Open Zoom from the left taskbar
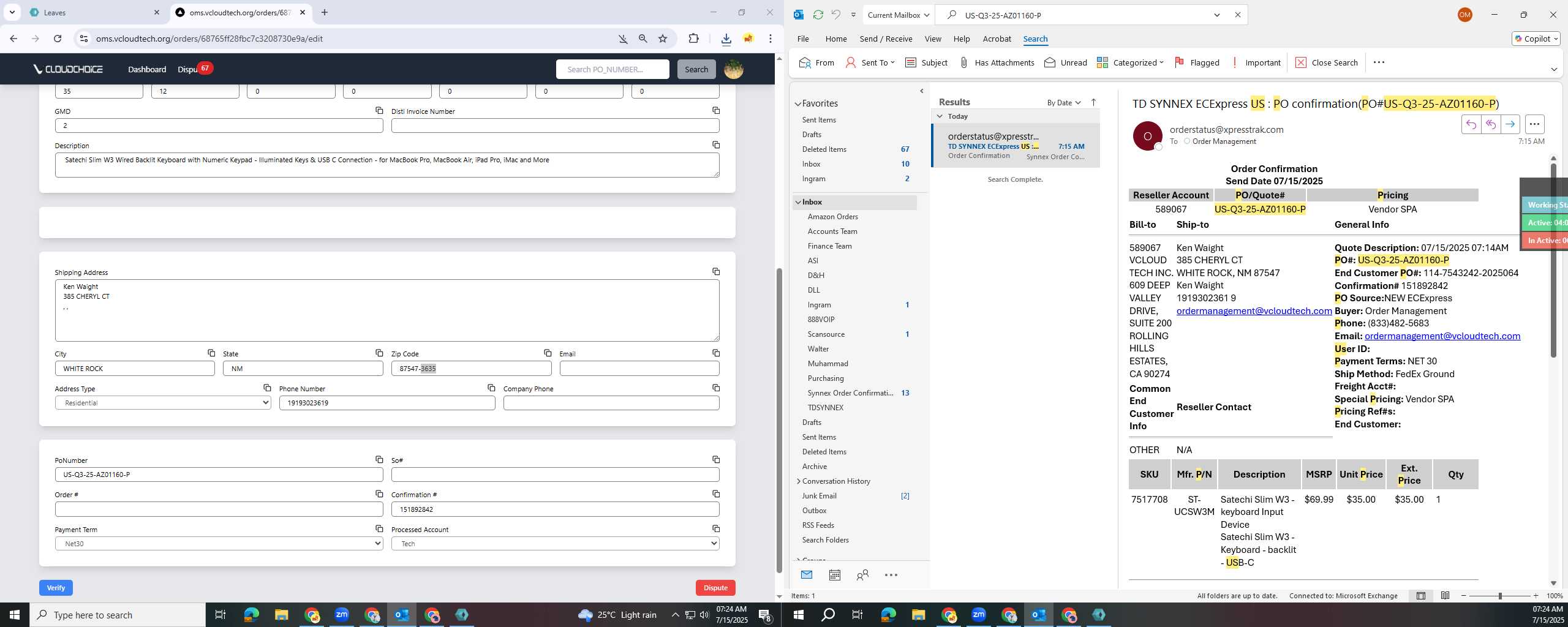This screenshot has height=627, width=1568. [342, 615]
